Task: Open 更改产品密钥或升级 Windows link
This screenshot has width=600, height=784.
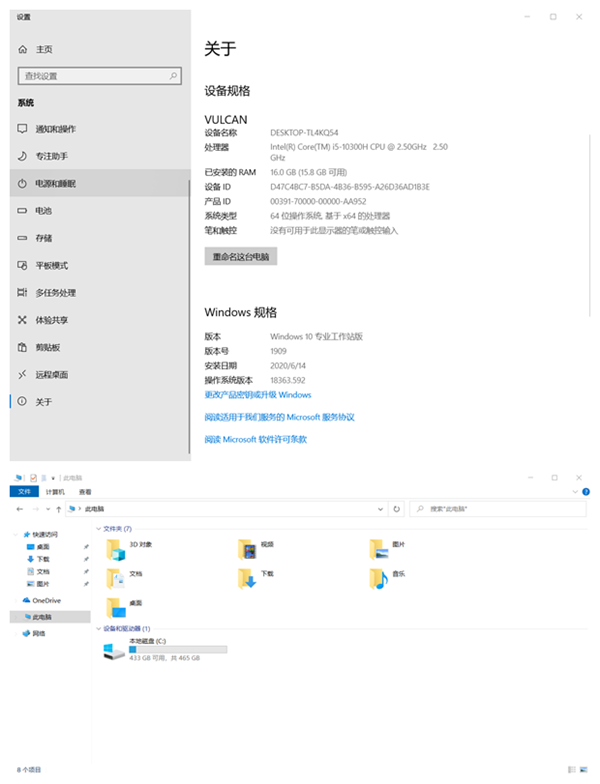Action: tap(258, 395)
